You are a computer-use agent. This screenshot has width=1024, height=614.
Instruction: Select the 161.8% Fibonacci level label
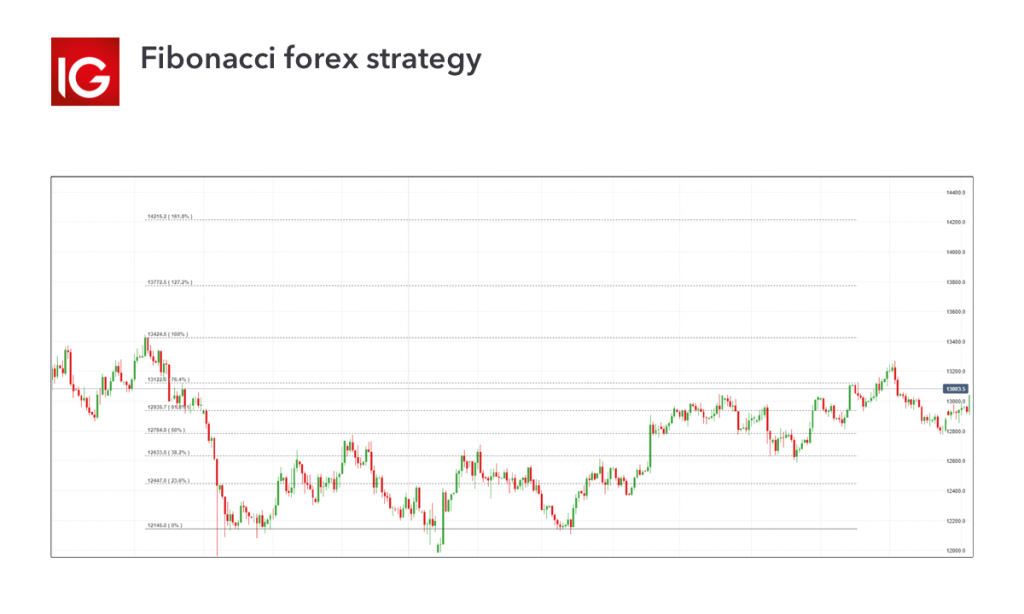pyautogui.click(x=169, y=216)
